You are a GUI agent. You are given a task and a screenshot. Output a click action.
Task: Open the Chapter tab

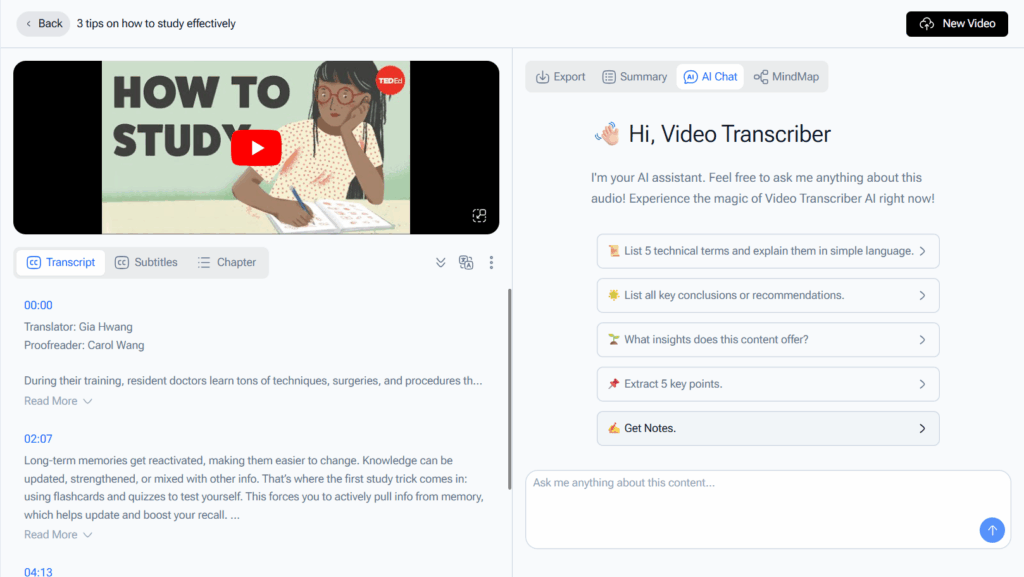coord(227,262)
